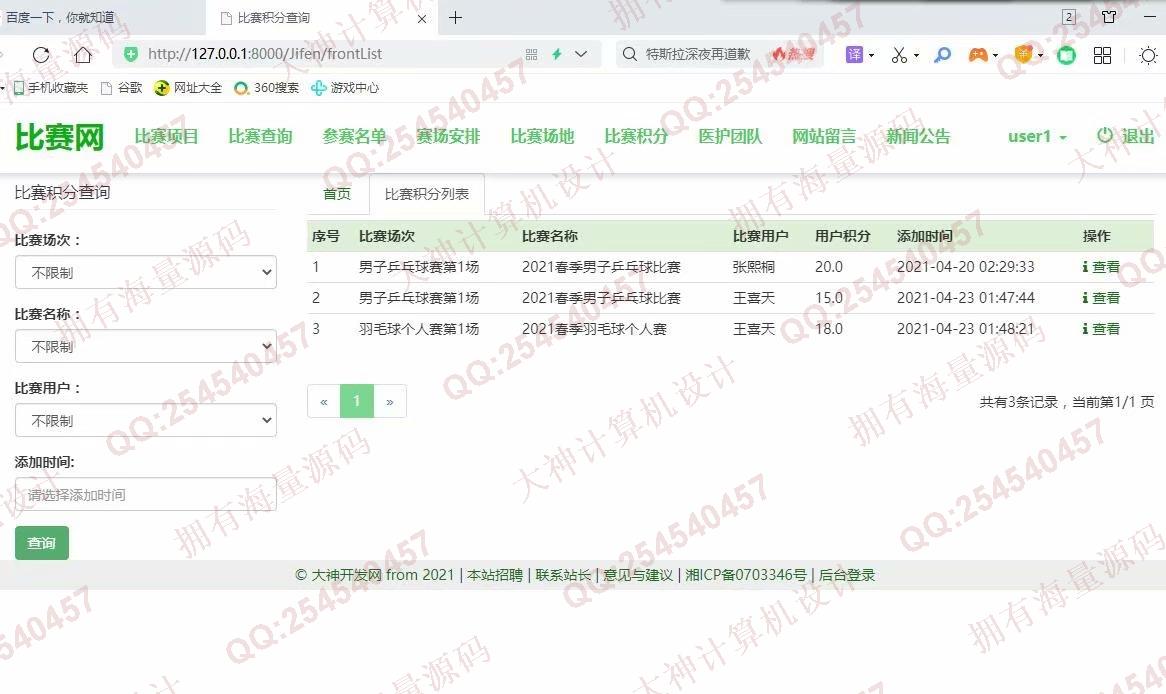Open the 比赛名称 dropdown
Image resolution: width=1166 pixels, height=694 pixels.
coord(146,346)
